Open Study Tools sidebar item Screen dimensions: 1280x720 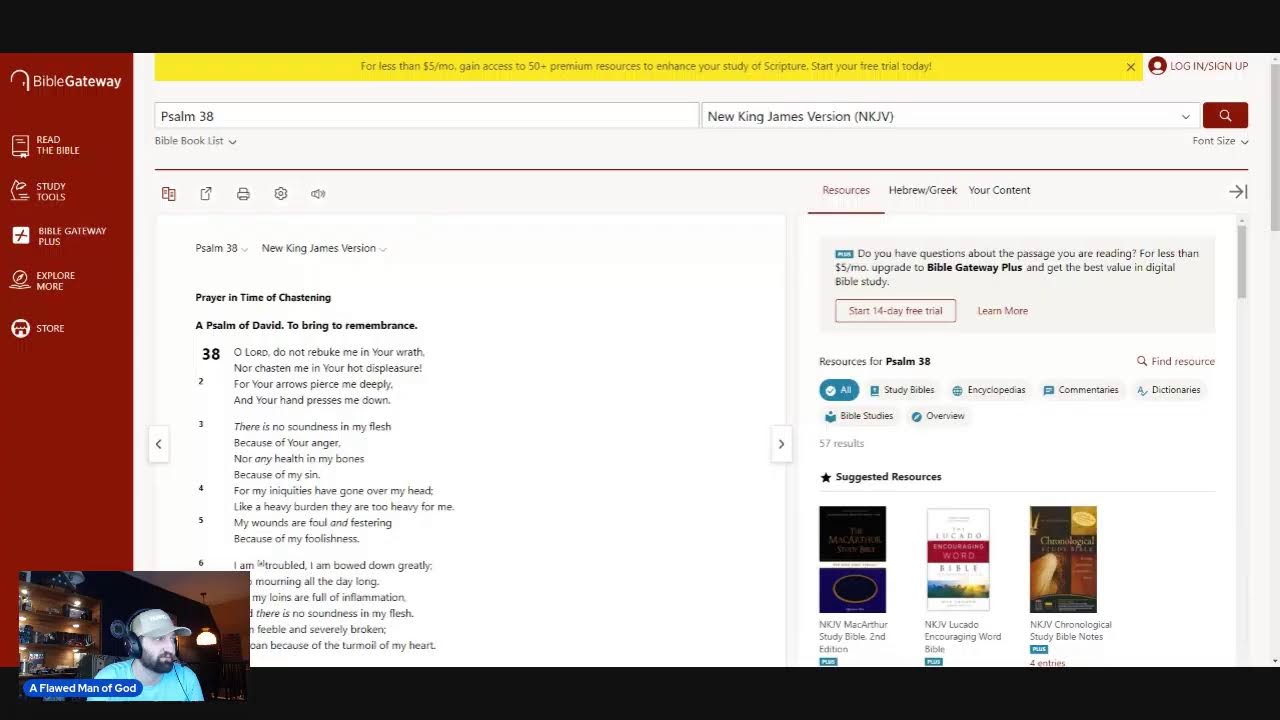(40, 191)
